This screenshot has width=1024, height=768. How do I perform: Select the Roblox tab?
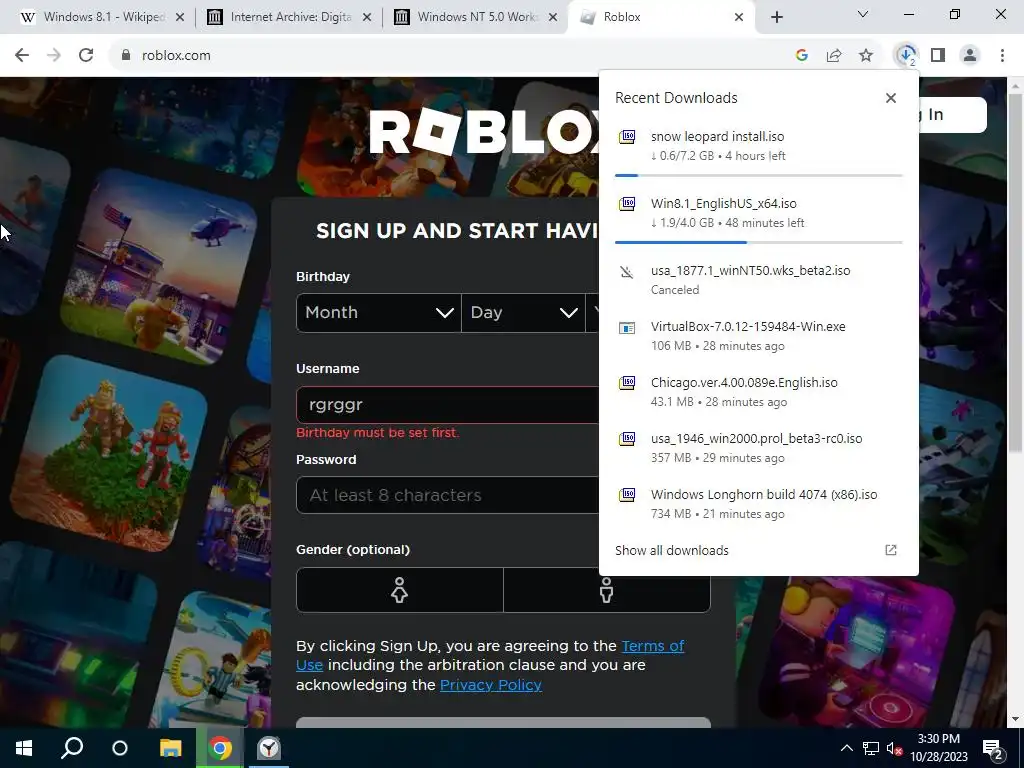tap(660, 17)
